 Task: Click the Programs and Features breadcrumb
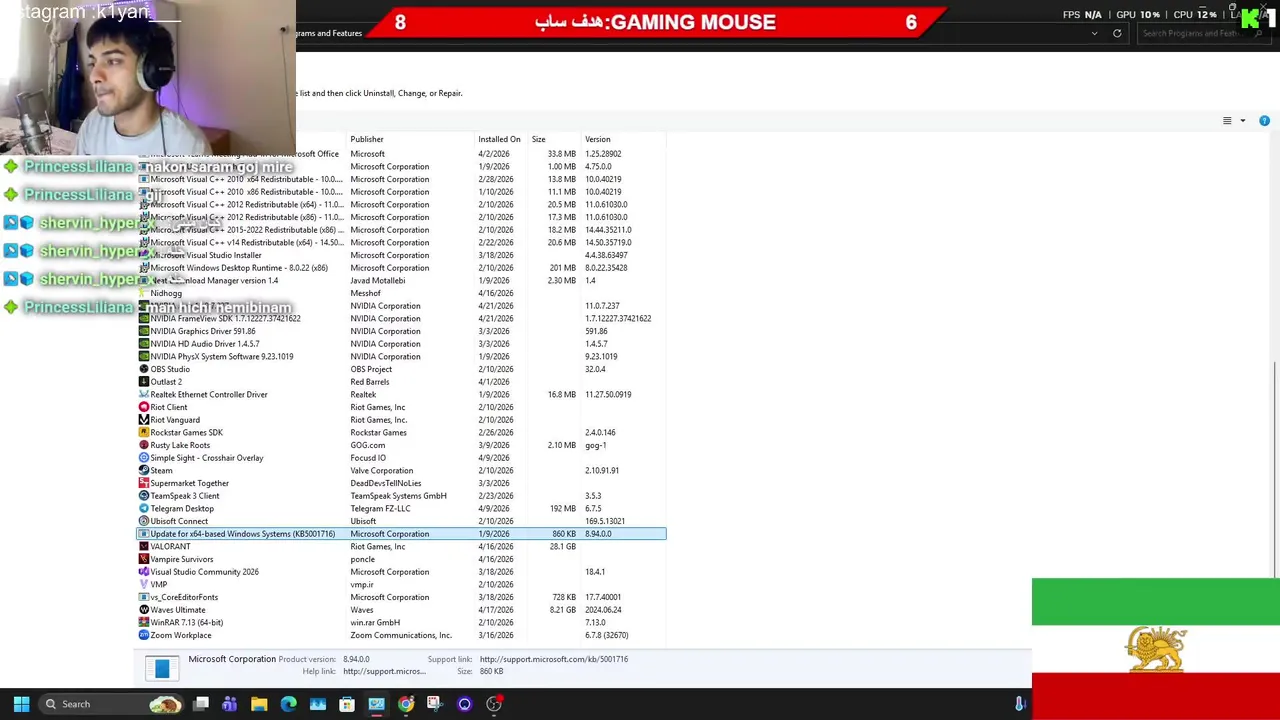coord(330,33)
